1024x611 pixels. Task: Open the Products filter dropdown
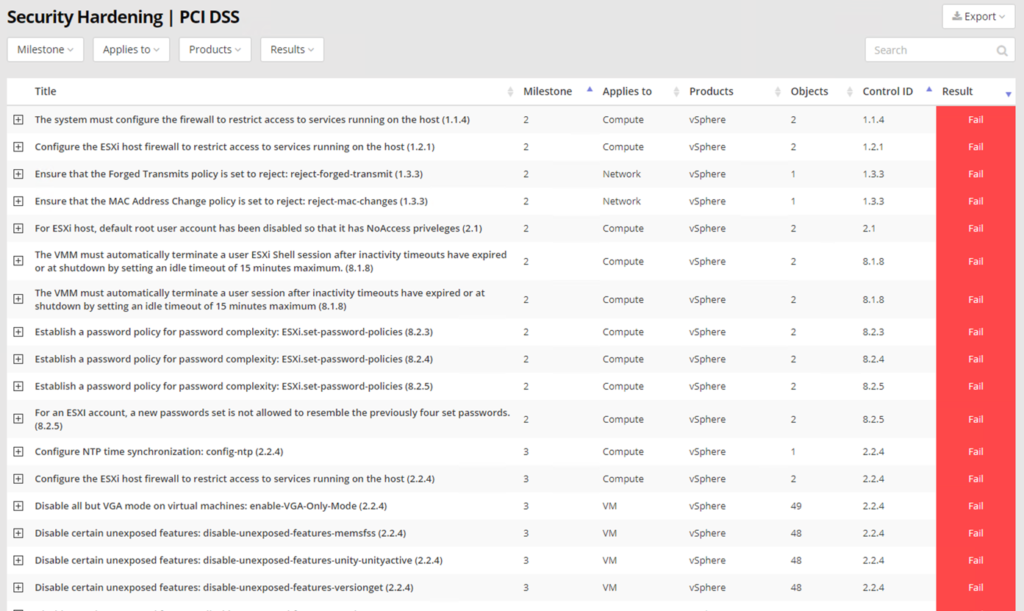point(215,50)
